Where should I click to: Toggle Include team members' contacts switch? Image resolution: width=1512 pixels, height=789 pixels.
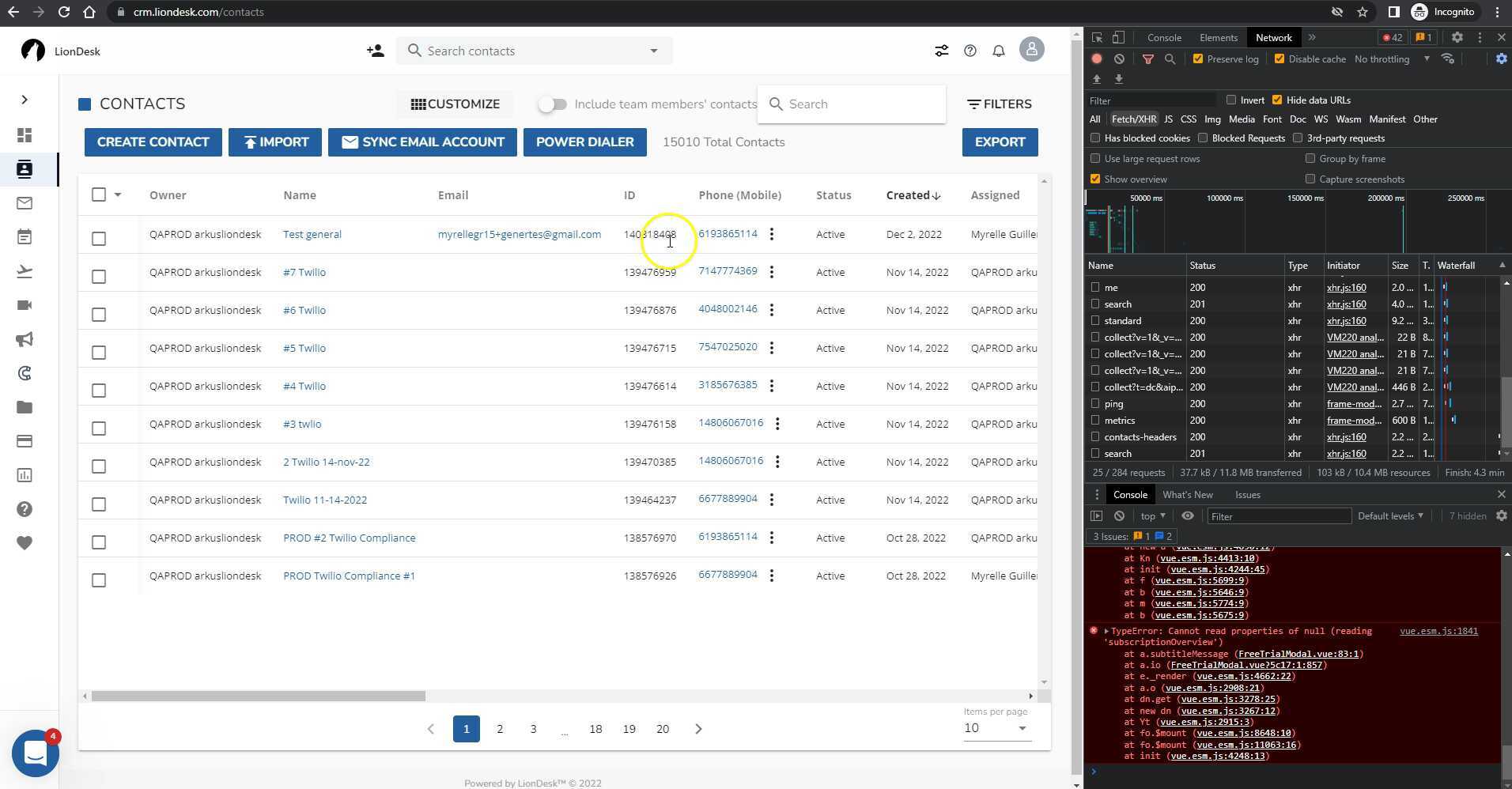553,104
